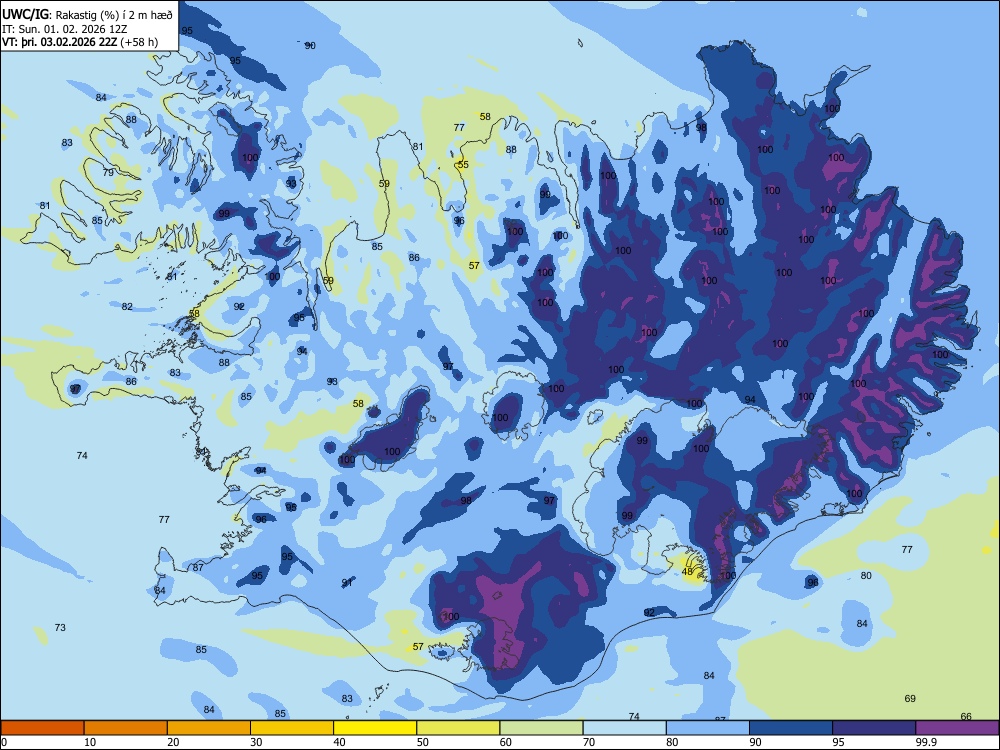Viewport: 1000px width, 750px height.
Task: Click the lightest blue 70–80 legend swatch
Action: click(x=625, y=728)
